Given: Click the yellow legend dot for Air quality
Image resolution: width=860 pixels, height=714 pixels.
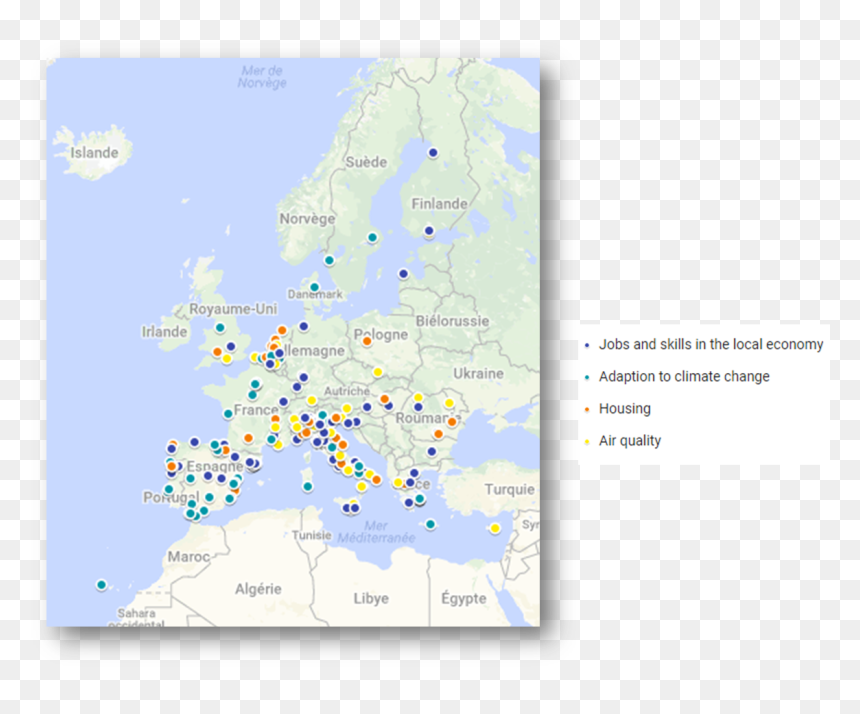Looking at the screenshot, I should tap(587, 441).
